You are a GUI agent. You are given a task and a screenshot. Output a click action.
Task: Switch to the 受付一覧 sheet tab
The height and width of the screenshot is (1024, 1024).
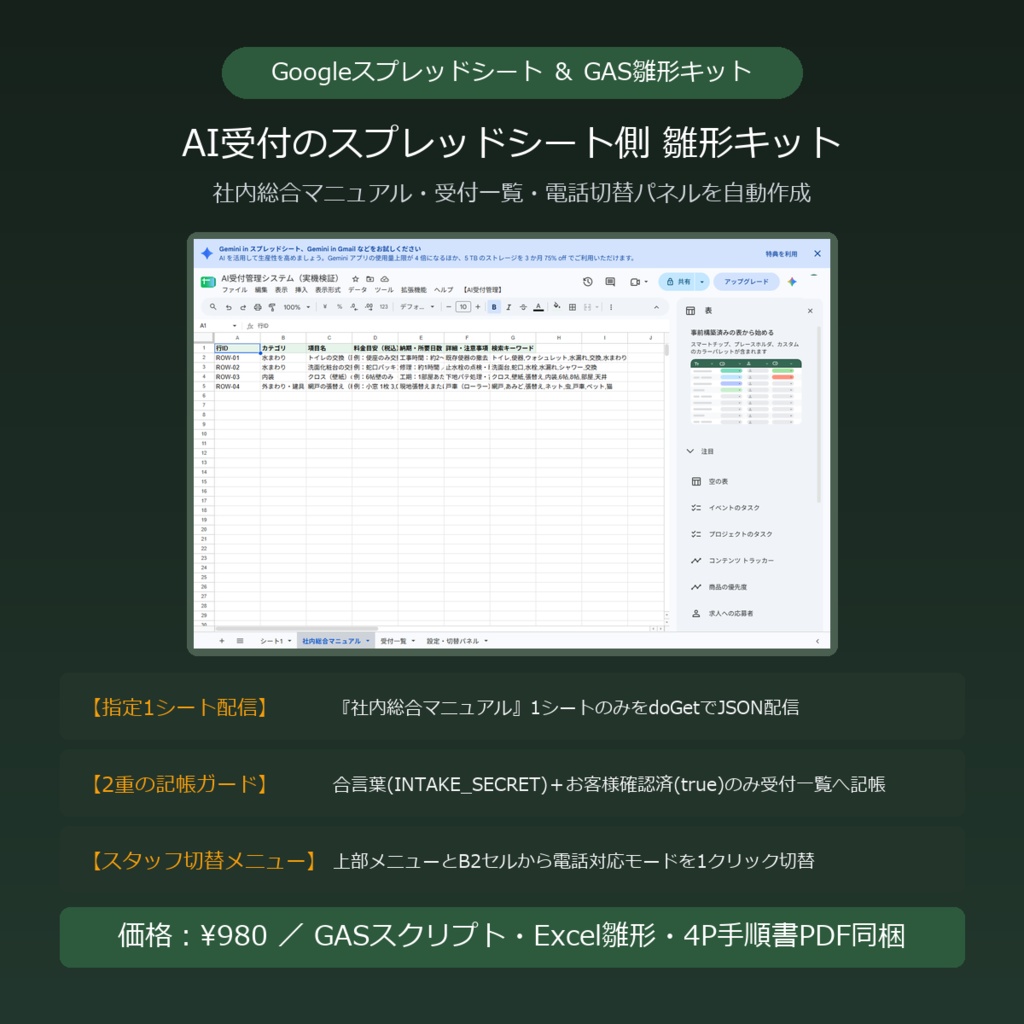pyautogui.click(x=393, y=641)
